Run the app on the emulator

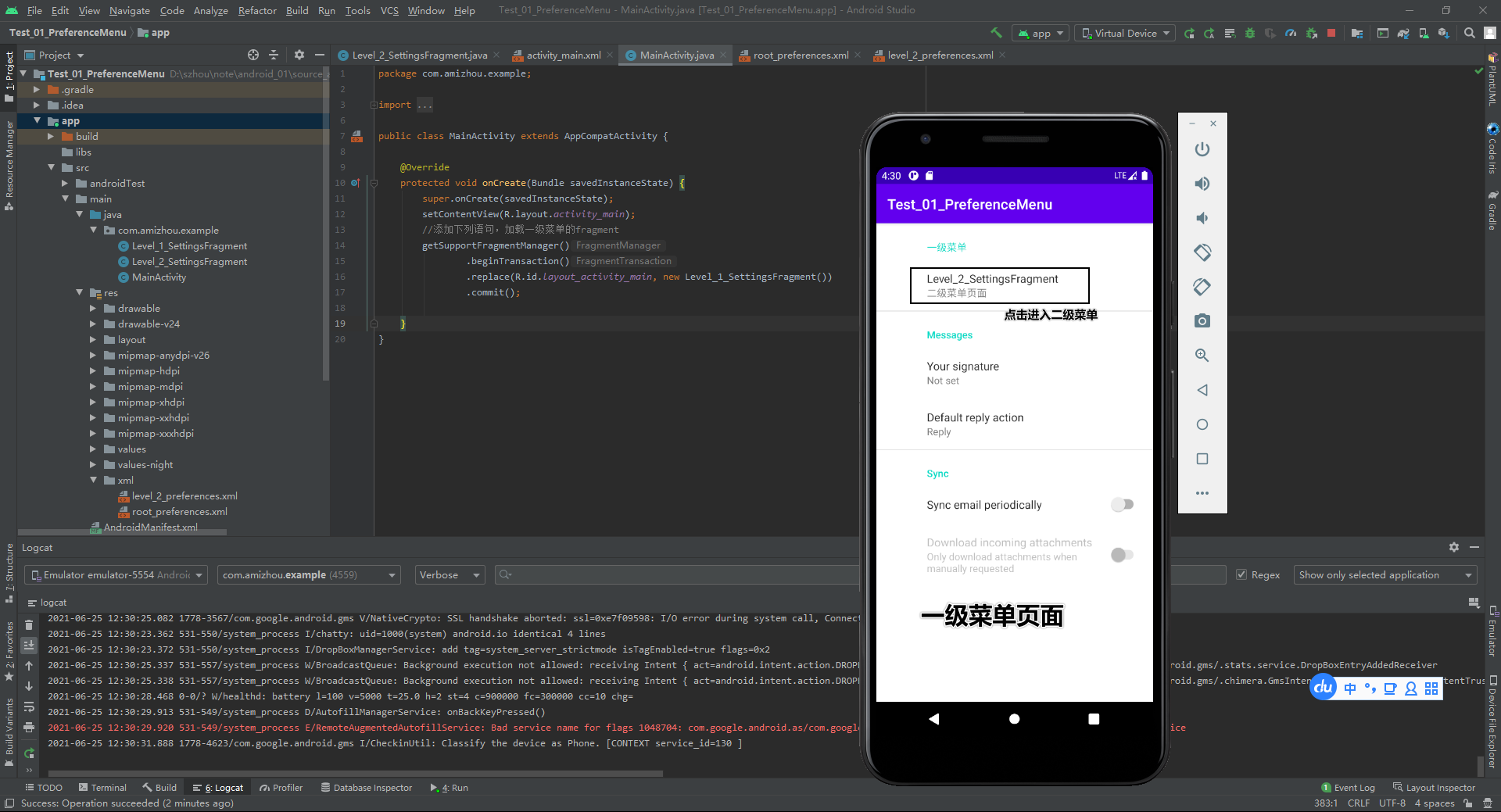click(x=1189, y=33)
